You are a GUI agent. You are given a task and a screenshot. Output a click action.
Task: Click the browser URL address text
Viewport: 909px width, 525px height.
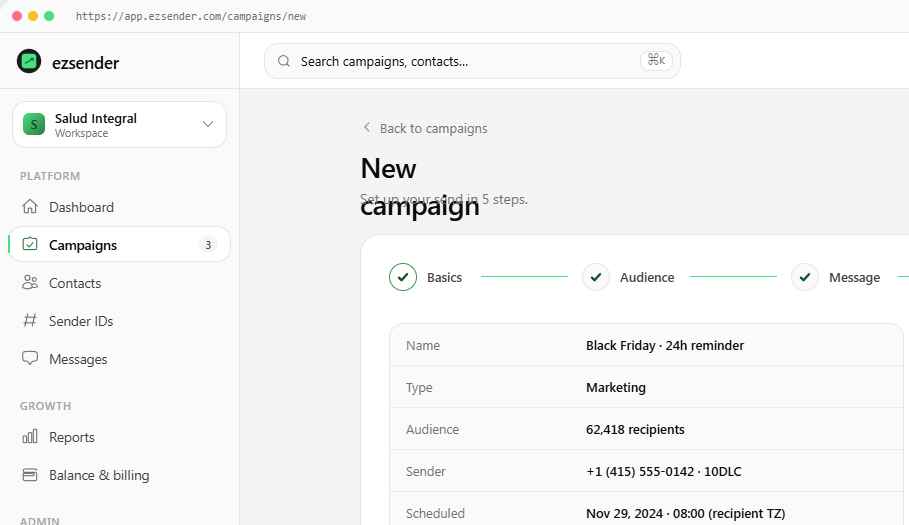coord(191,16)
